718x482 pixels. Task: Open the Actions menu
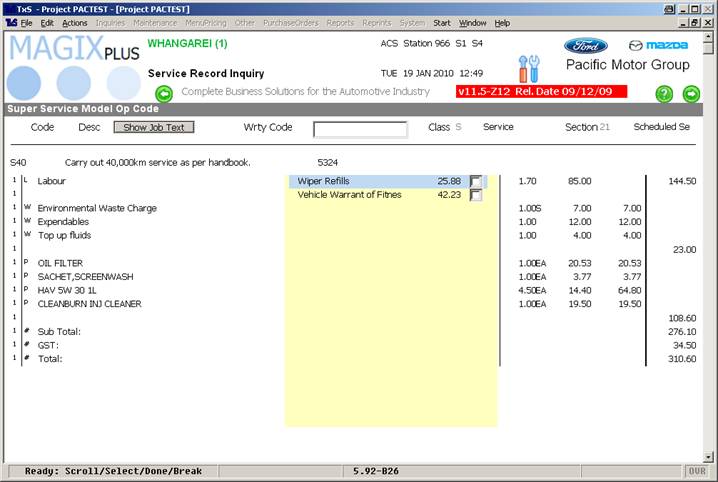[74, 22]
